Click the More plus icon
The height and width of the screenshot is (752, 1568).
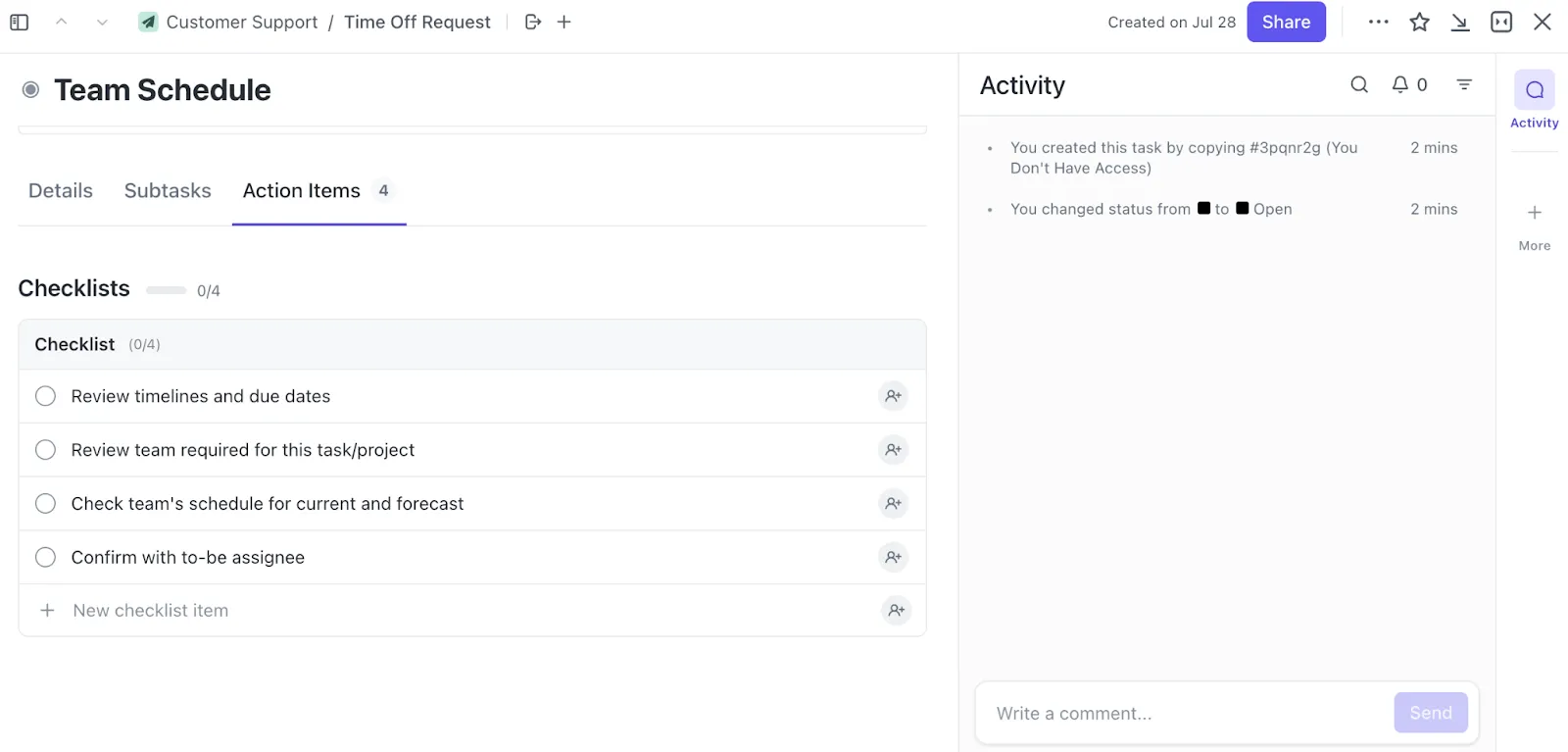tap(1535, 212)
